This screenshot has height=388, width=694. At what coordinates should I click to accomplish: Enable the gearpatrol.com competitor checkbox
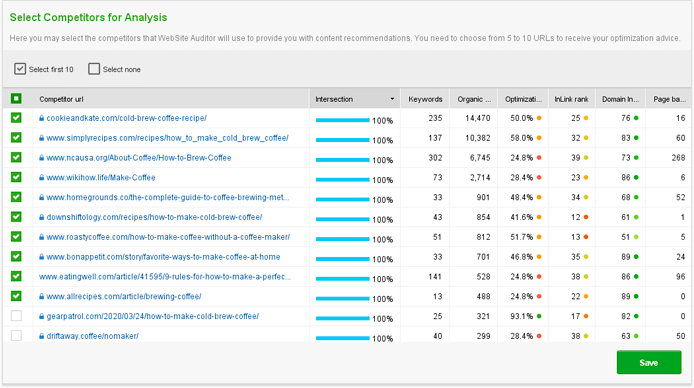[x=16, y=316]
